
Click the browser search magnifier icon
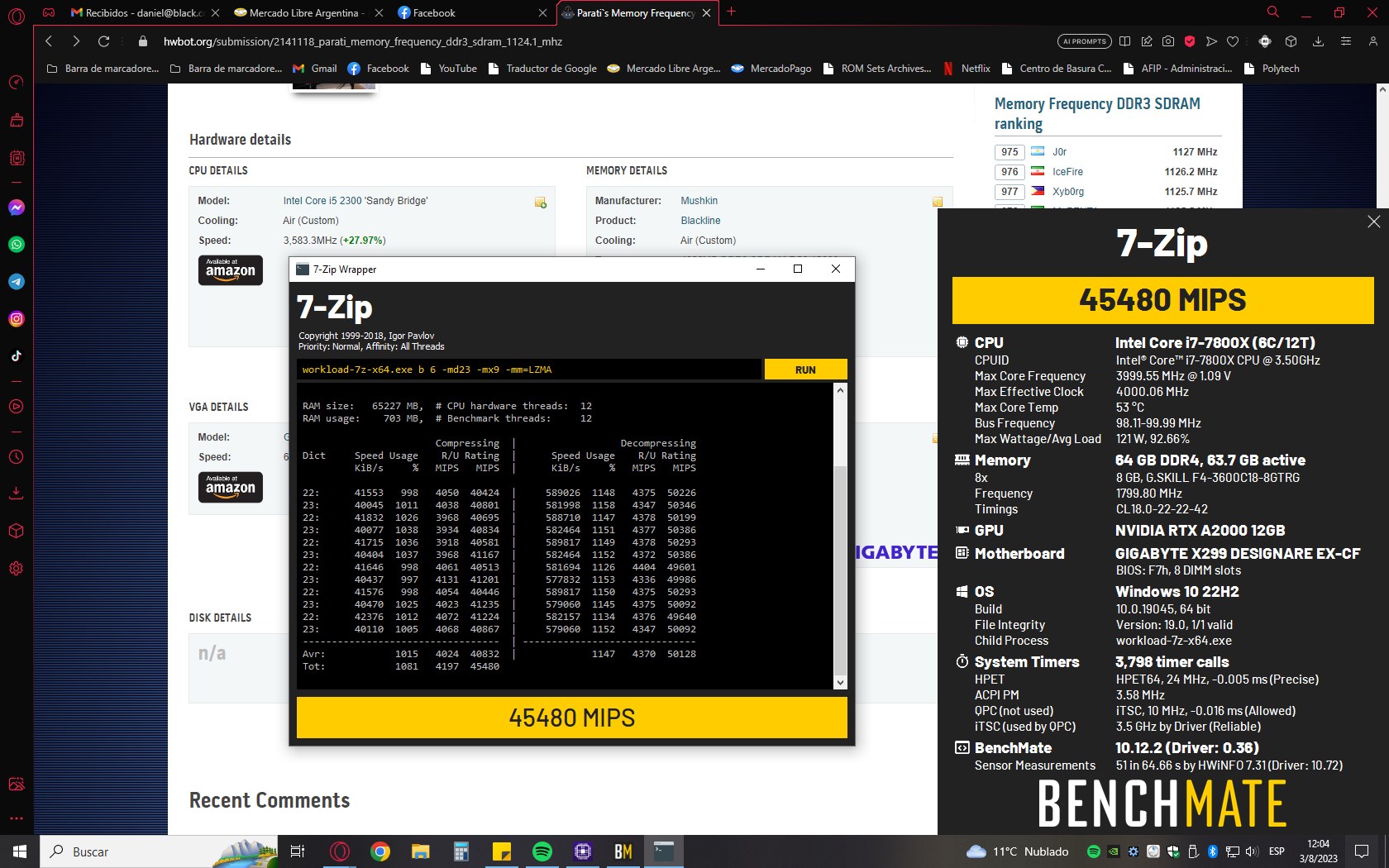pyautogui.click(x=1273, y=12)
